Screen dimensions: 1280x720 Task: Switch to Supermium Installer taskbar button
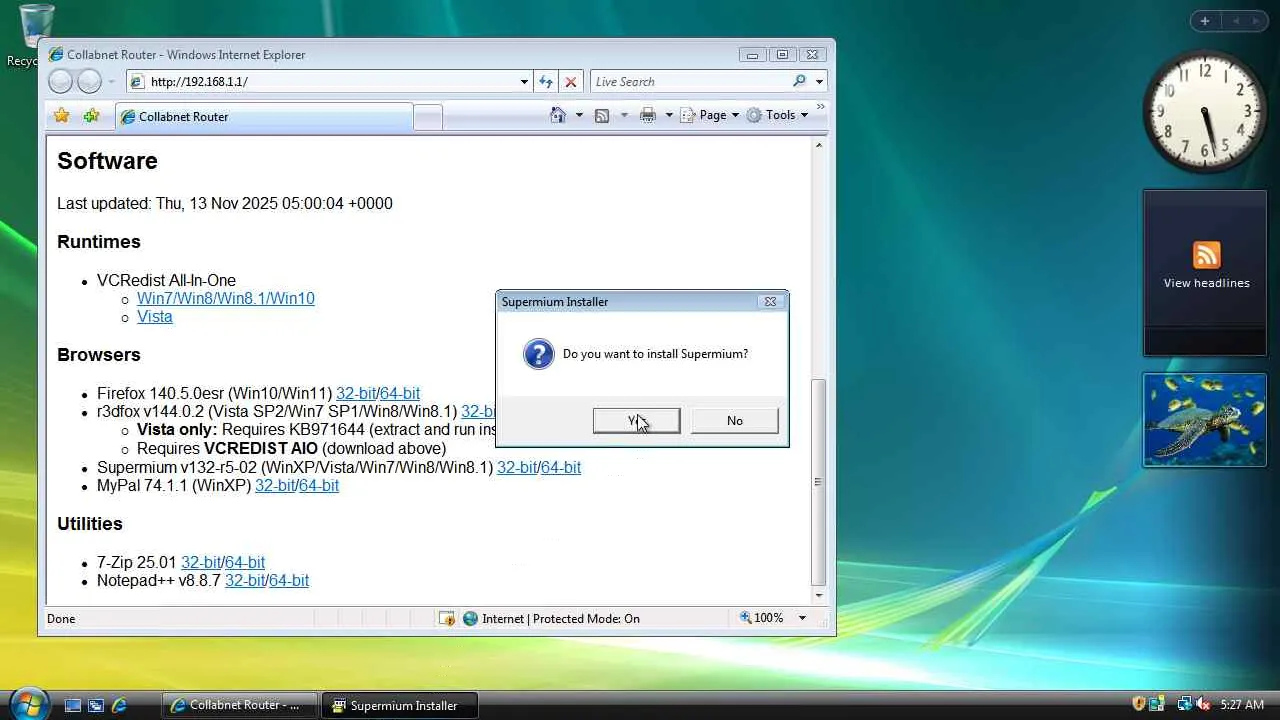tap(400, 705)
